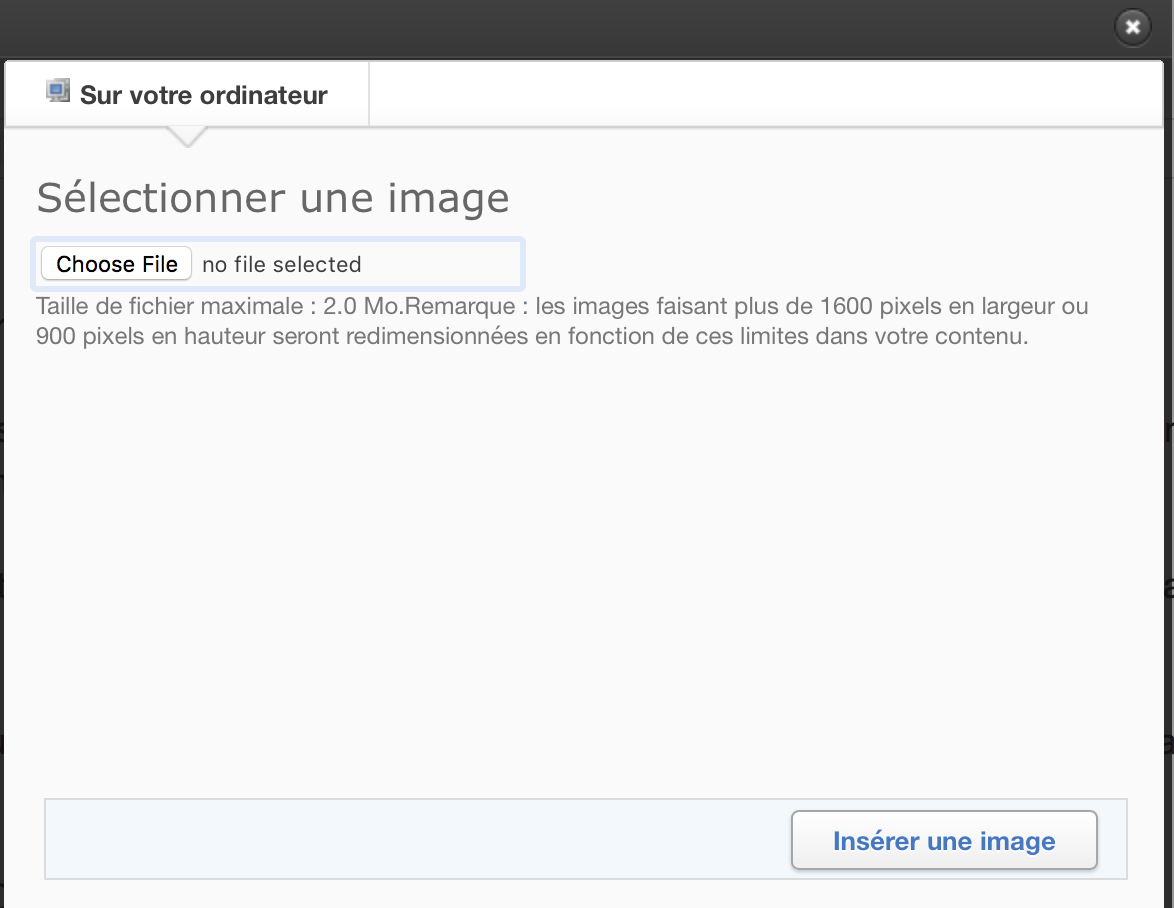1174x908 pixels.
Task: Close the image upload dialog
Action: pyautogui.click(x=1132, y=27)
